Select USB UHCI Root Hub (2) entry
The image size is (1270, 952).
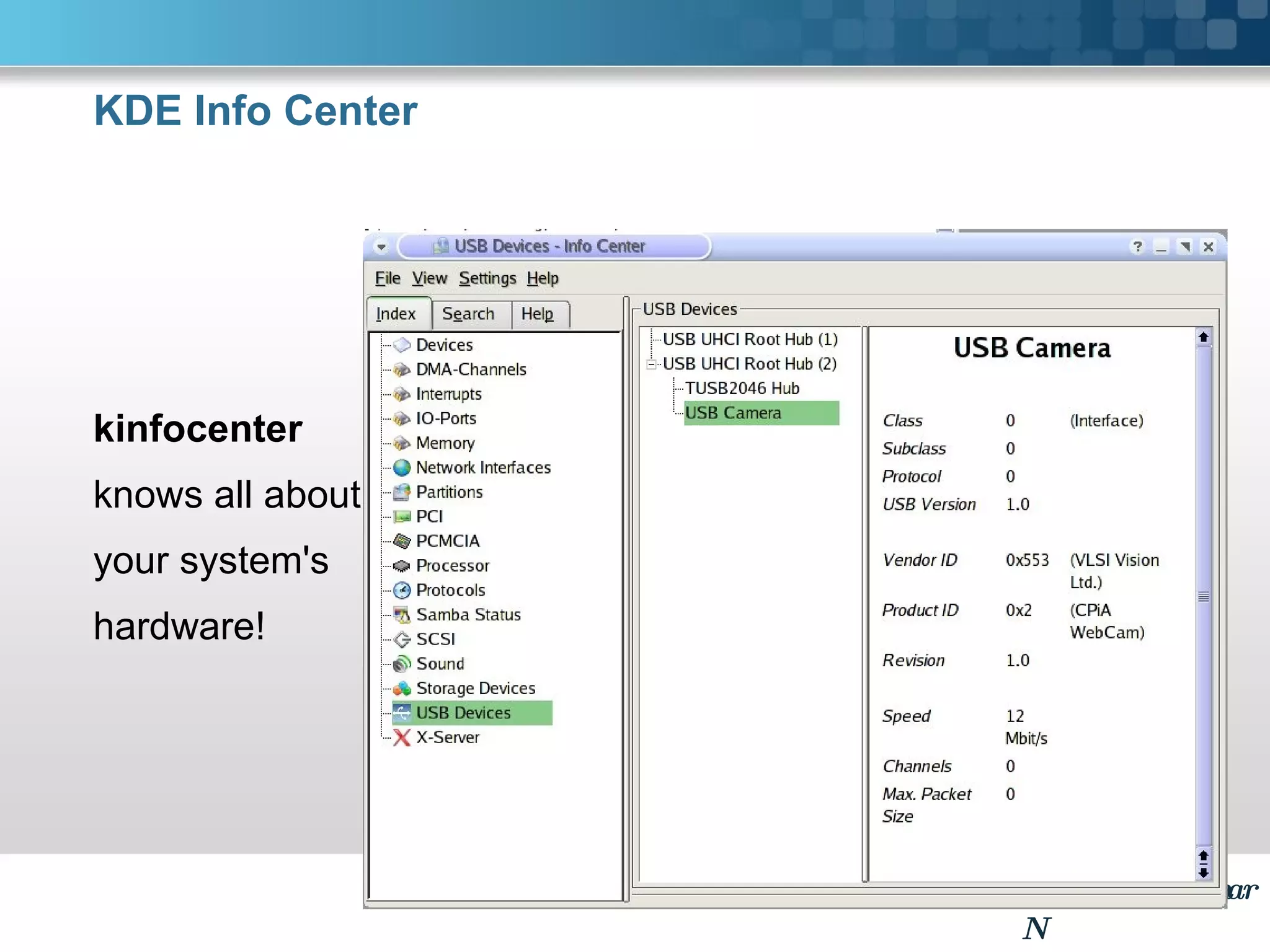click(x=750, y=364)
